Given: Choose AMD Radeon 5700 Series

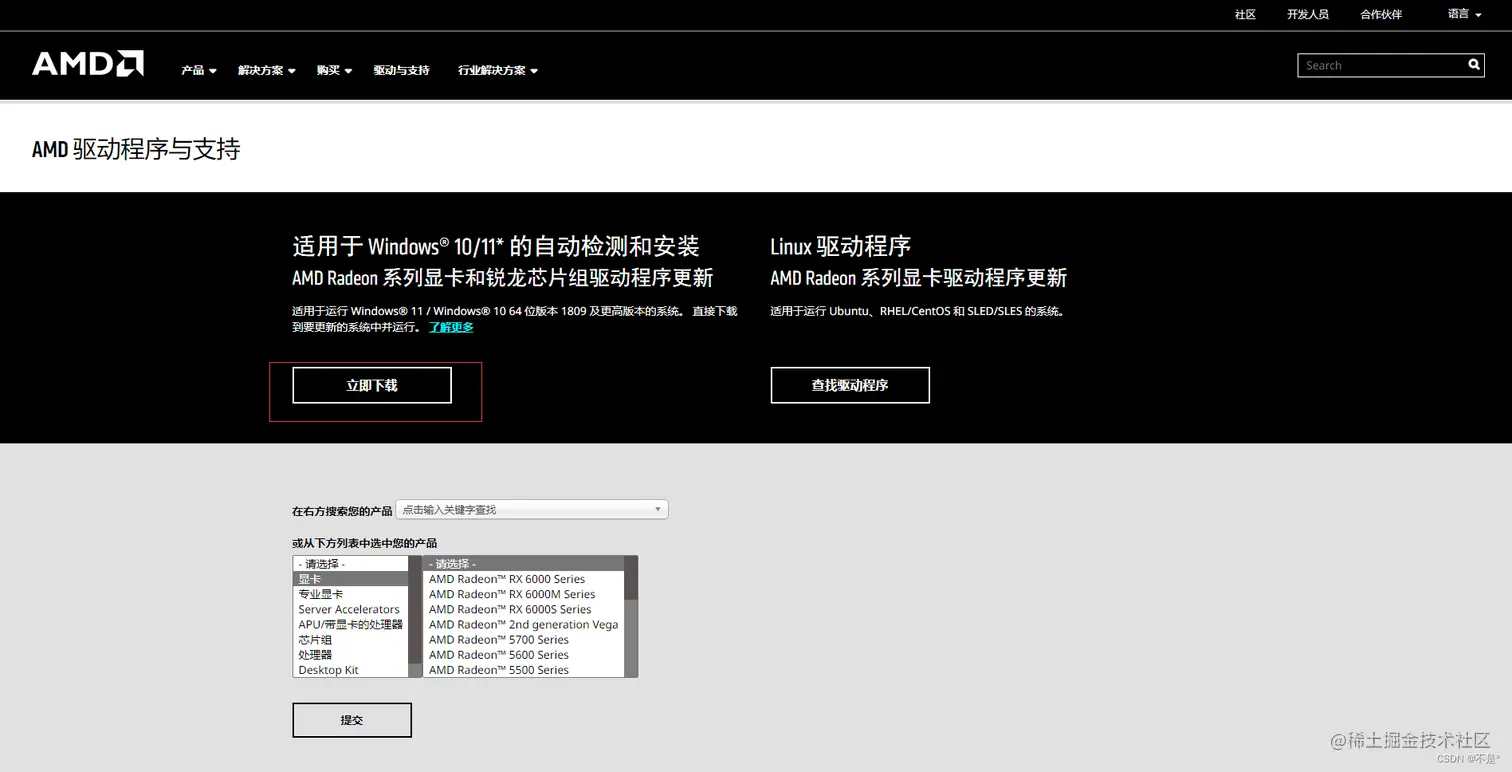Looking at the screenshot, I should [x=523, y=639].
